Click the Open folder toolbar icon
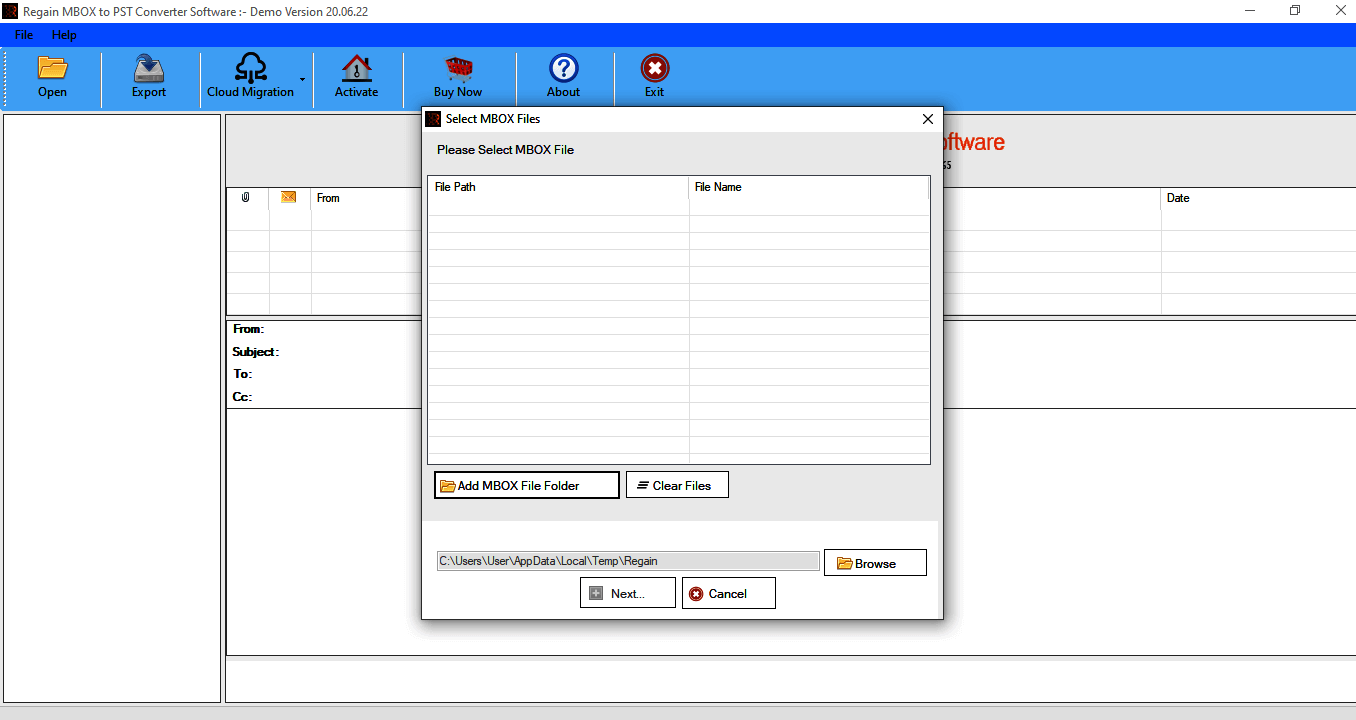Image resolution: width=1356 pixels, height=720 pixels. 52,68
